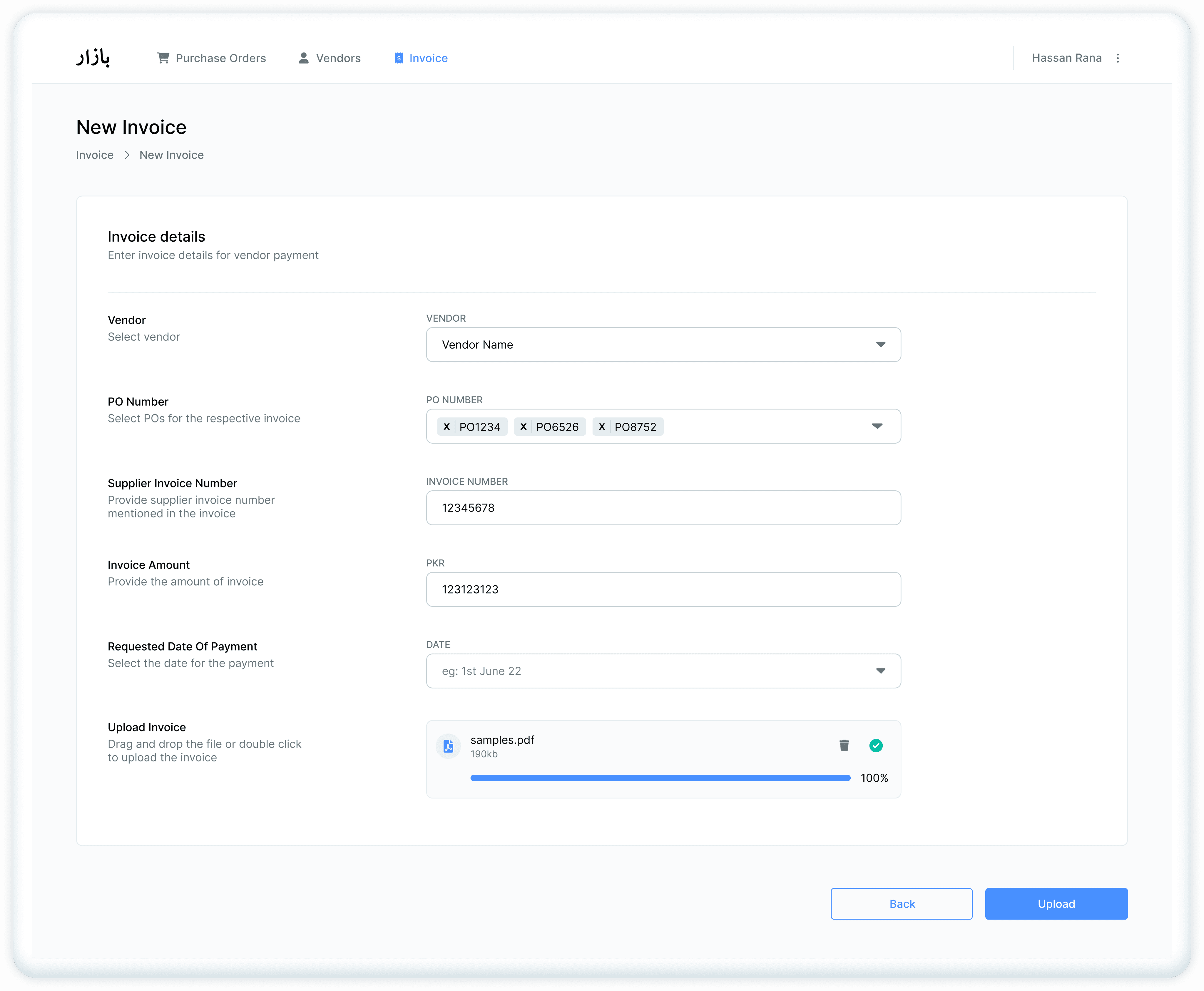Click the Back button

pyautogui.click(x=902, y=904)
